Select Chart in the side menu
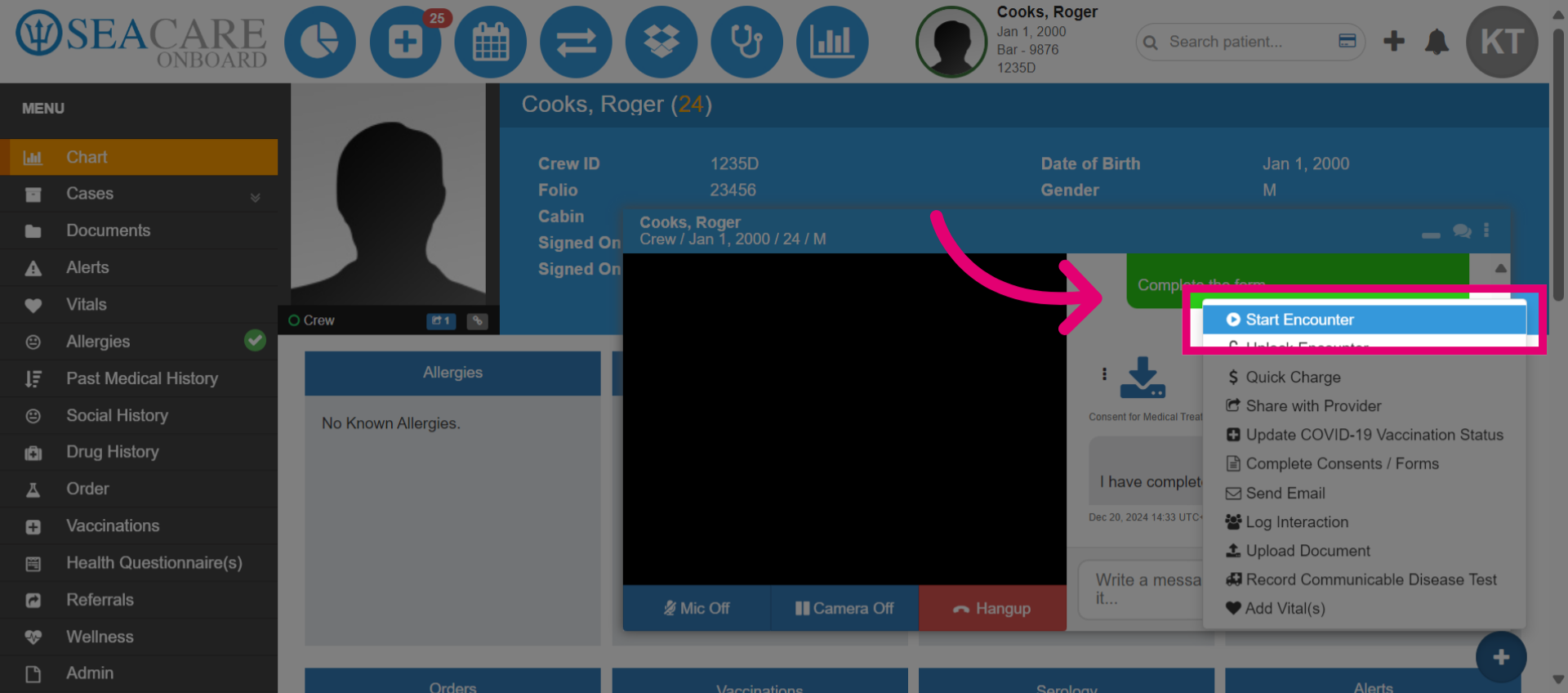This screenshot has height=693, width=1568. click(x=139, y=157)
